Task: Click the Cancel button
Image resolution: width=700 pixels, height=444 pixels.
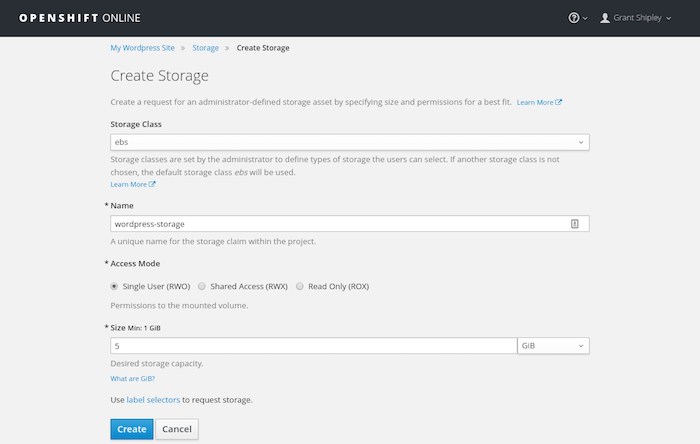Action: pyautogui.click(x=176, y=429)
